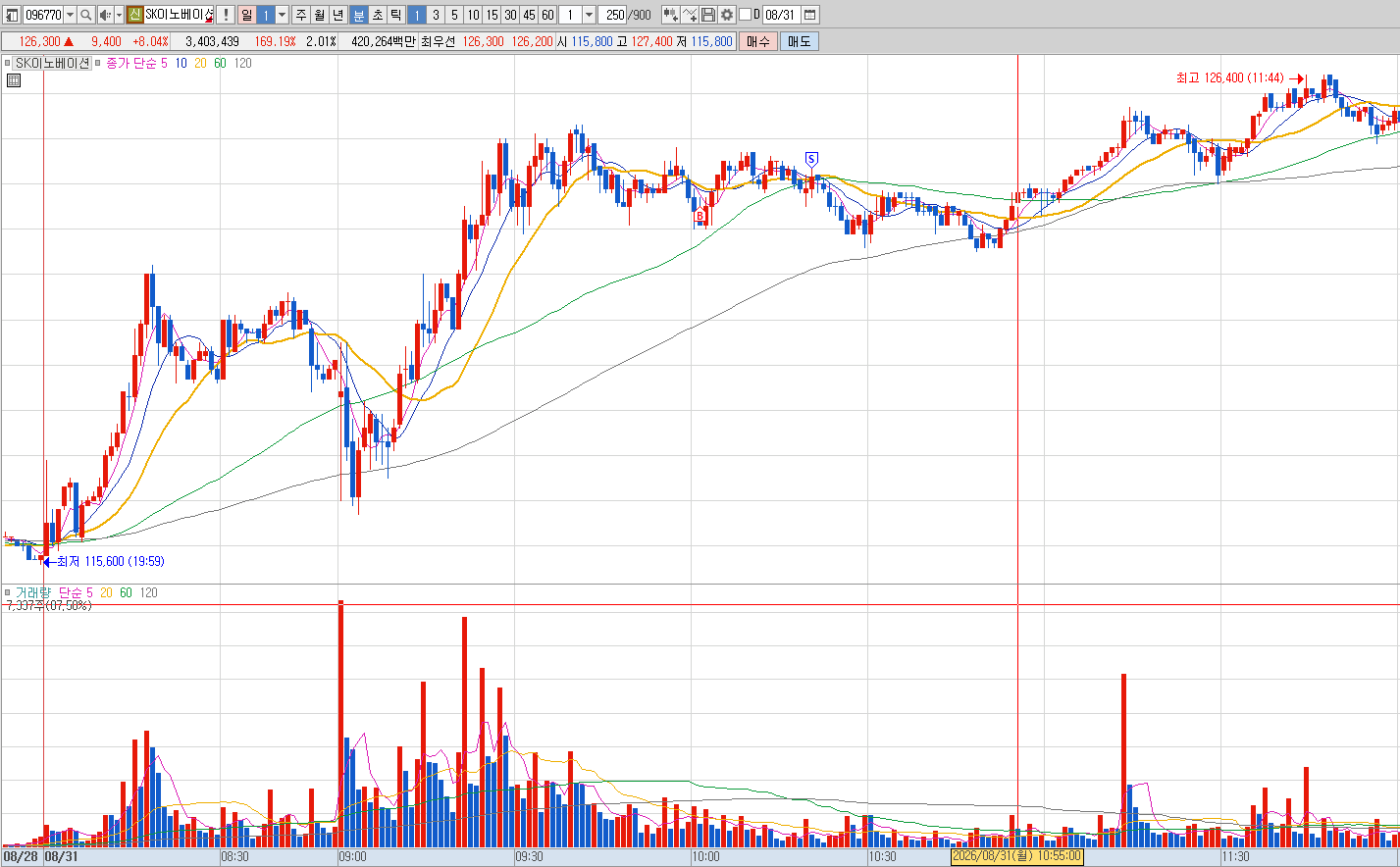Select the 3-minute interval button
Image resolution: width=1400 pixels, height=867 pixels.
pos(436,15)
